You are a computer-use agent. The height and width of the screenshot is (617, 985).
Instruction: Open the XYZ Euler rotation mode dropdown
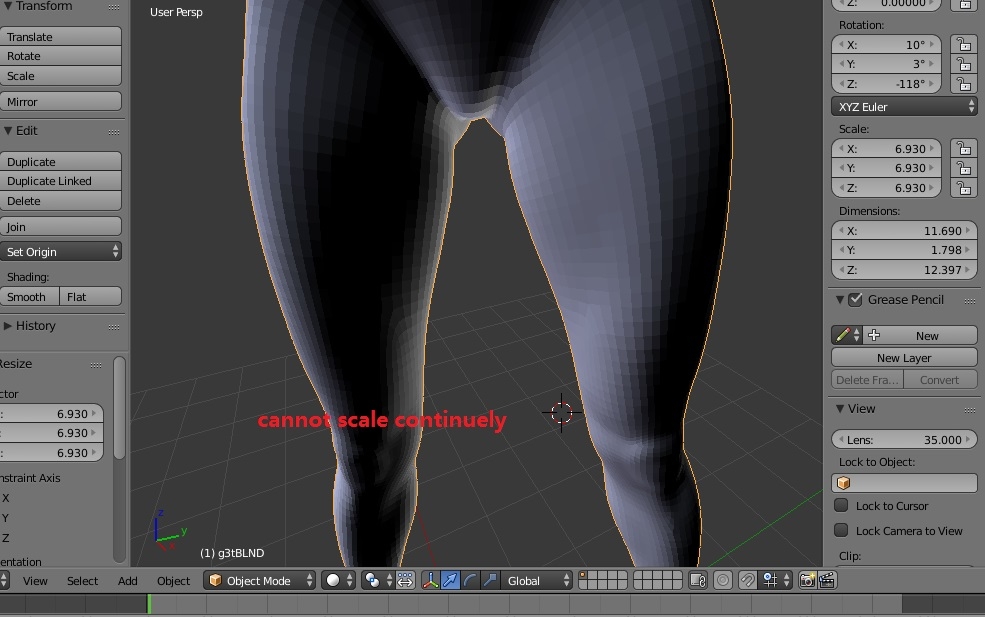pos(904,107)
